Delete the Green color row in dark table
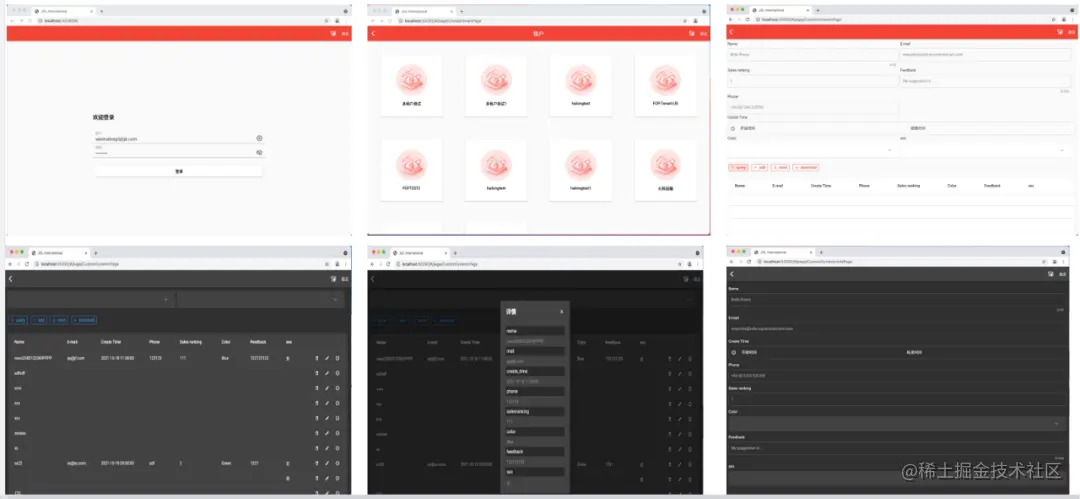 tap(317, 463)
